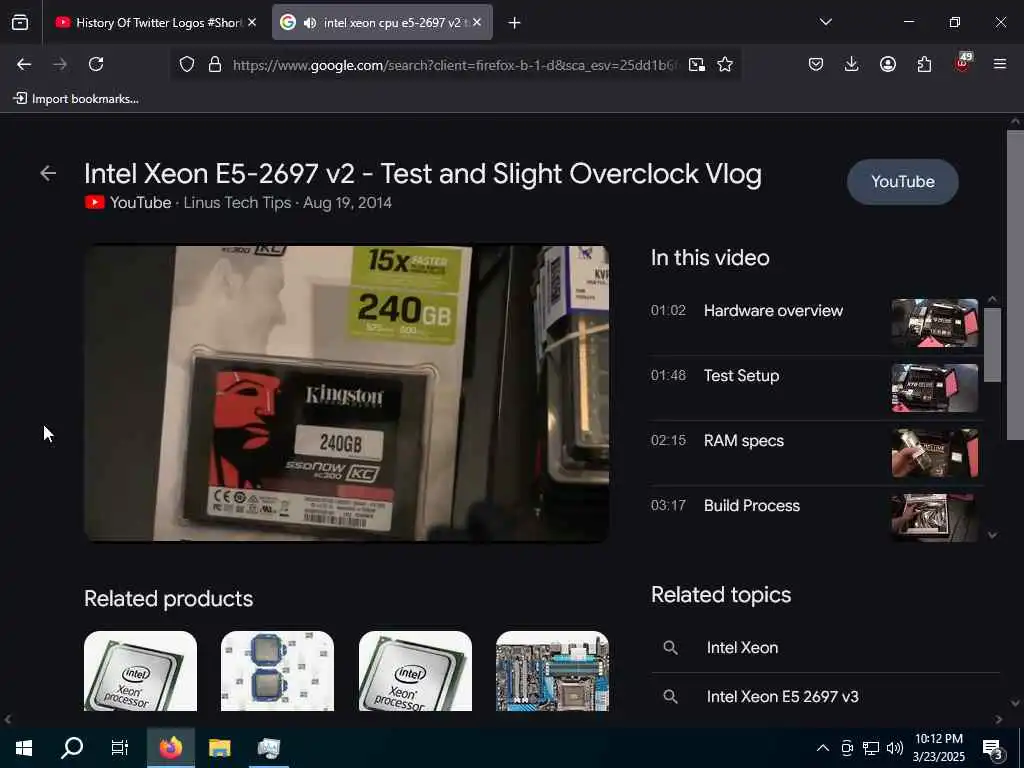Image resolution: width=1024 pixels, height=768 pixels.
Task: Click Firefox icon in the taskbar
Action: [x=170, y=747]
